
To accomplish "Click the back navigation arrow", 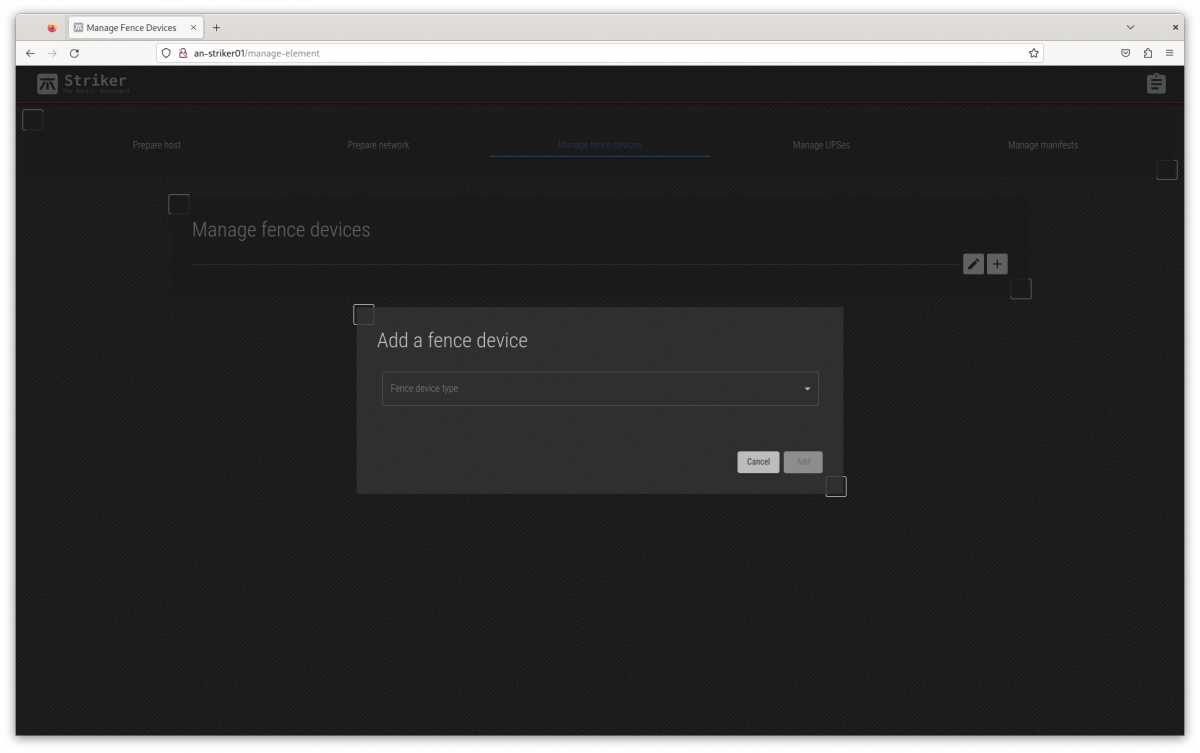I will (x=30, y=53).
